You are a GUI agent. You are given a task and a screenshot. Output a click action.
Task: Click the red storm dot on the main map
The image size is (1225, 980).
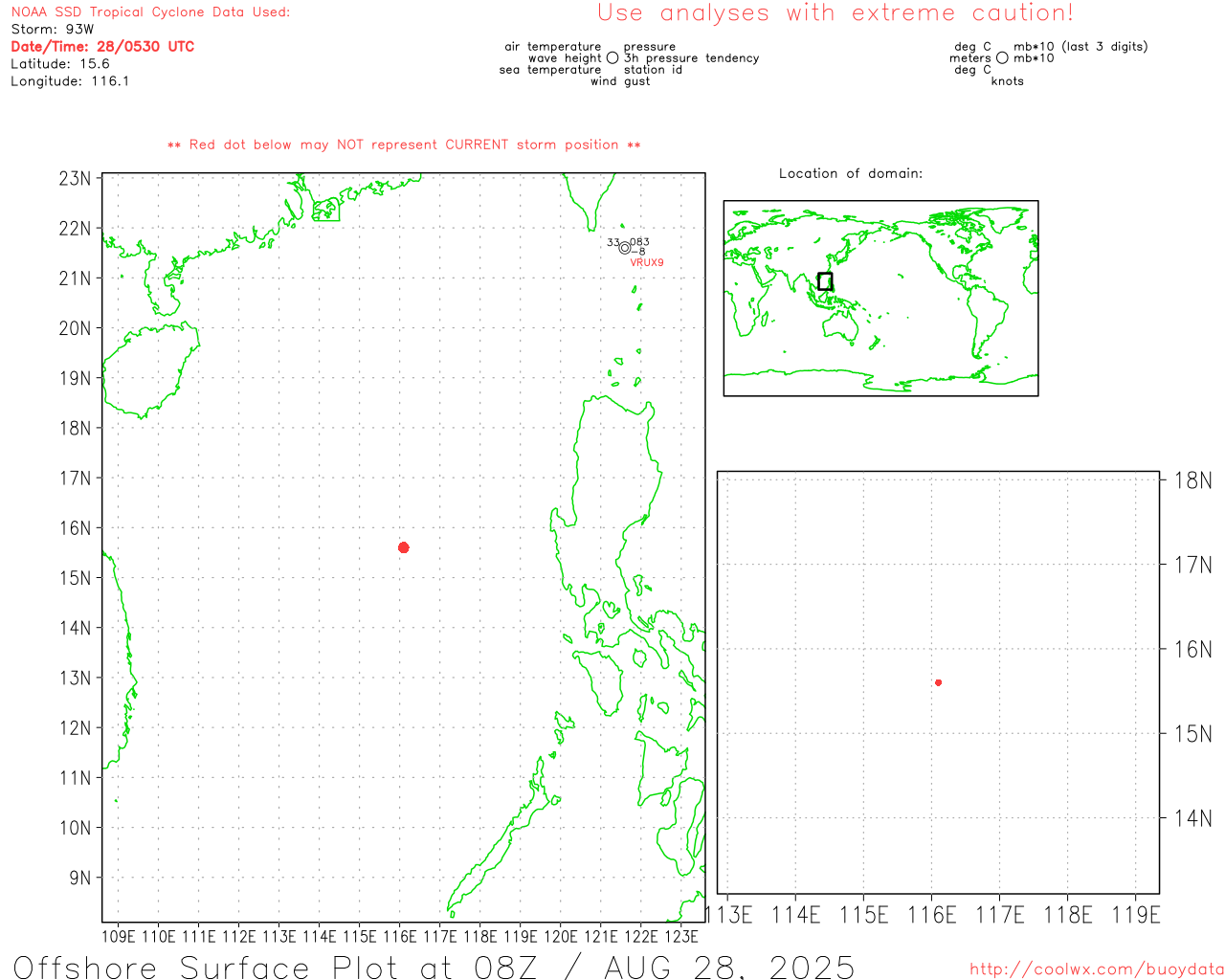point(403,547)
